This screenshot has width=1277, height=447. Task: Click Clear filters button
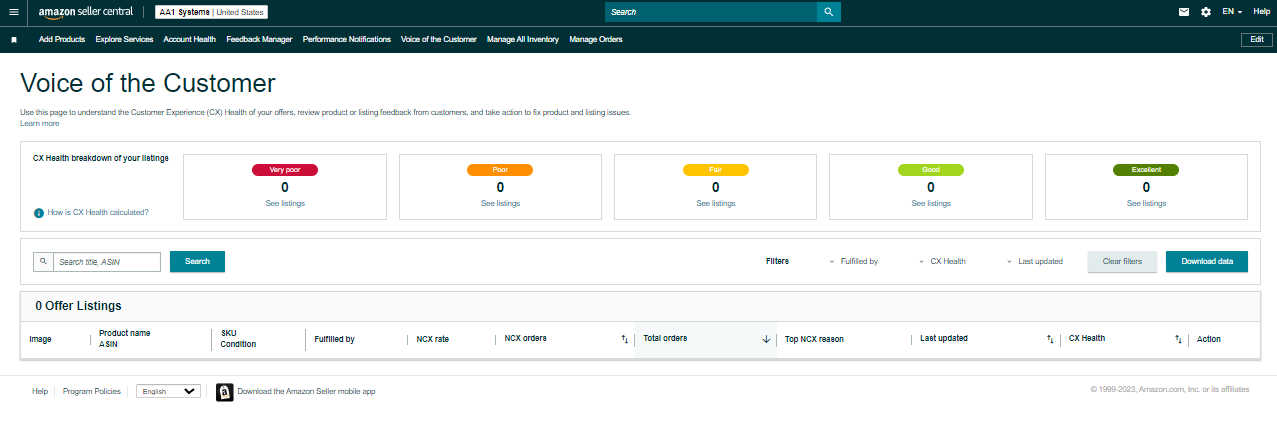coord(1122,262)
